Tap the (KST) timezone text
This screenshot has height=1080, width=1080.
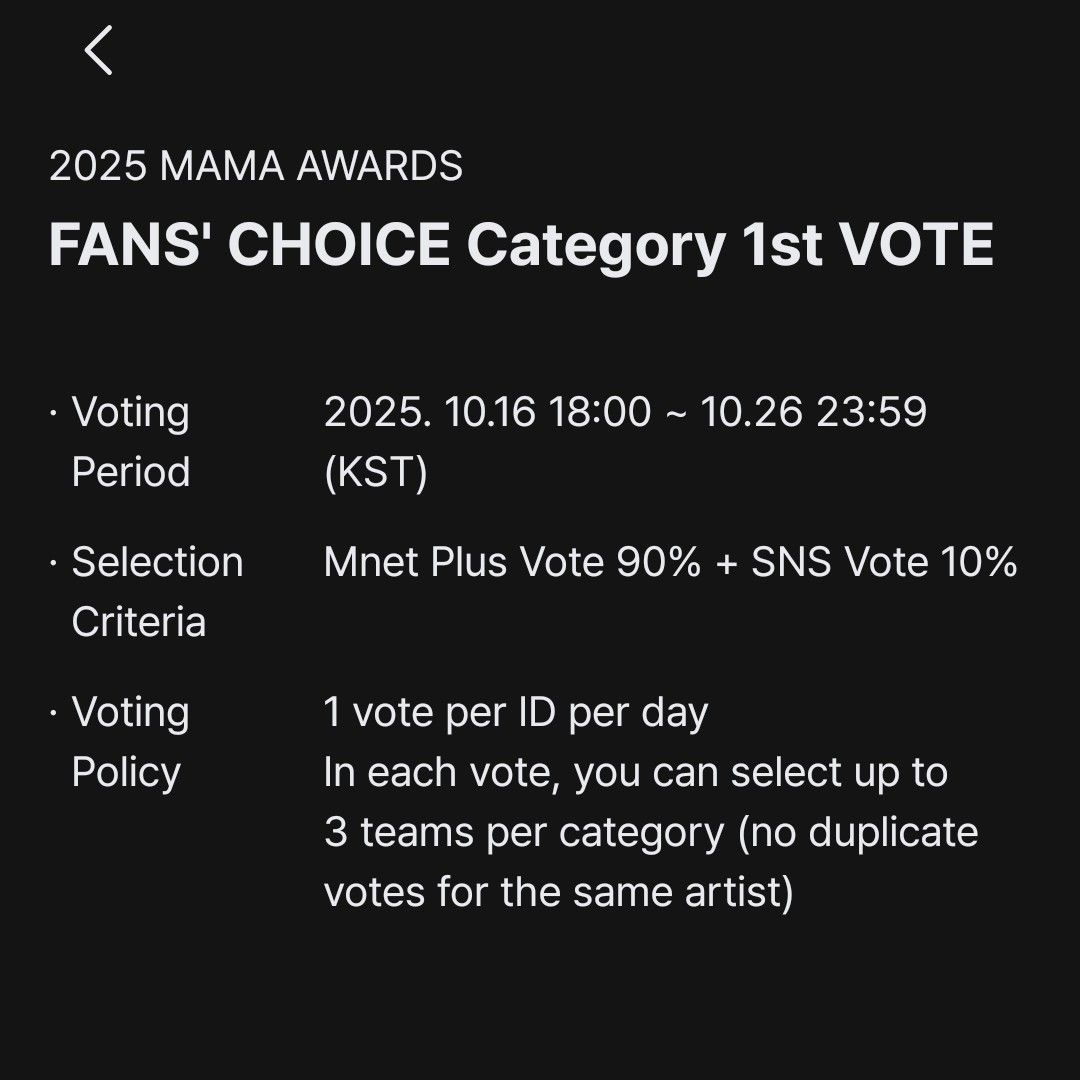pos(376,472)
